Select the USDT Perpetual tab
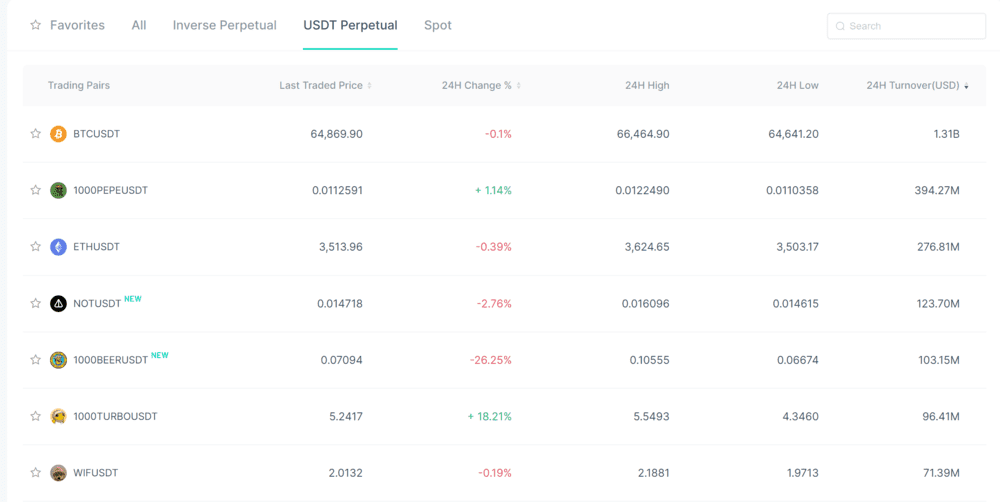Image resolution: width=1000 pixels, height=502 pixels. pos(350,26)
